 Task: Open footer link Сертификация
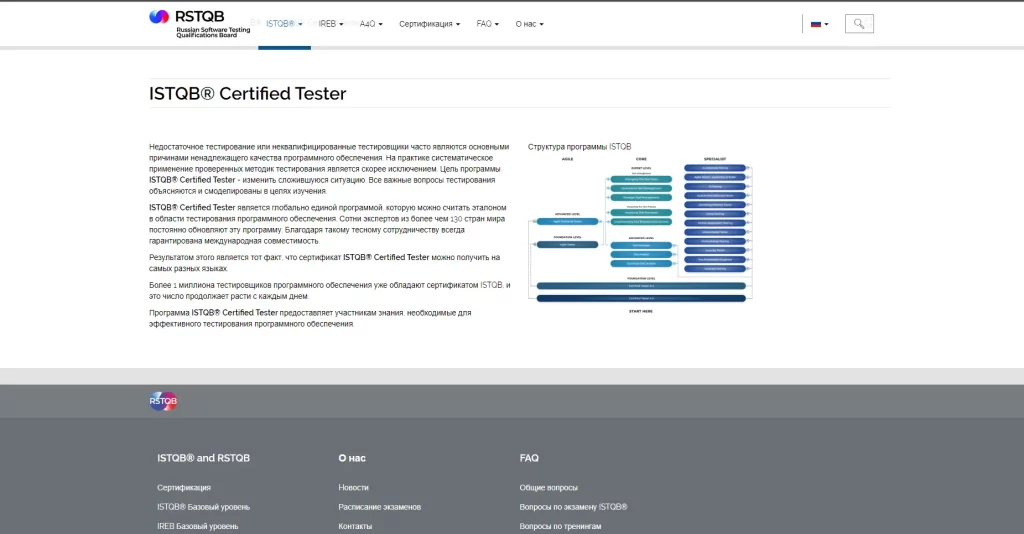tap(184, 488)
